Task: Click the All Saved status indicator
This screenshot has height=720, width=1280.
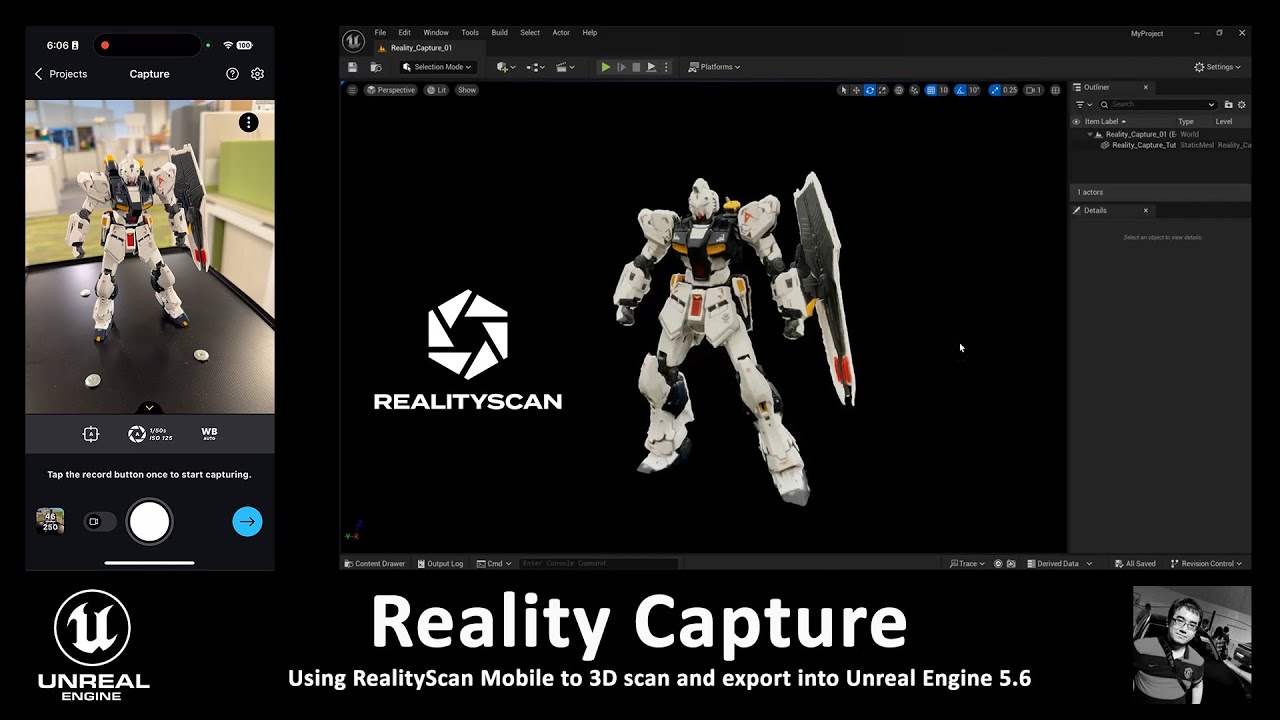Action: (1135, 563)
